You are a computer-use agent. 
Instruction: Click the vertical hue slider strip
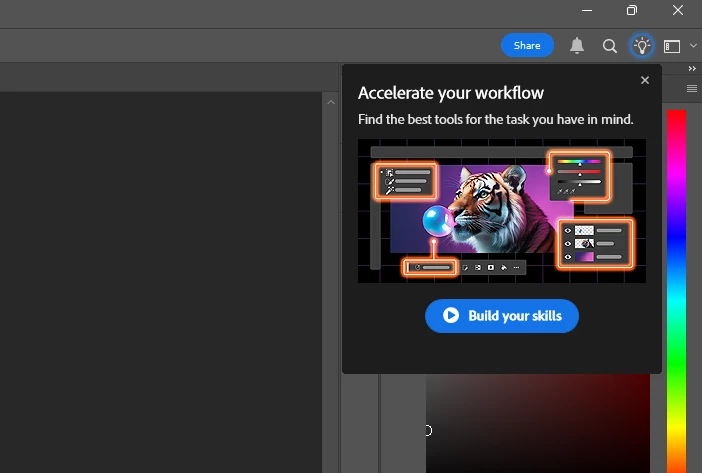(x=676, y=291)
